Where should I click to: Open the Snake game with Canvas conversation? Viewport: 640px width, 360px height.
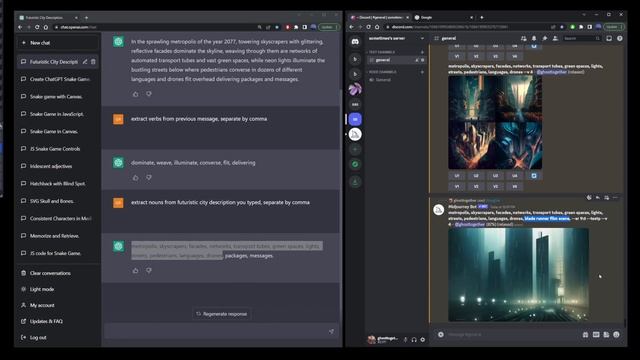[58, 97]
